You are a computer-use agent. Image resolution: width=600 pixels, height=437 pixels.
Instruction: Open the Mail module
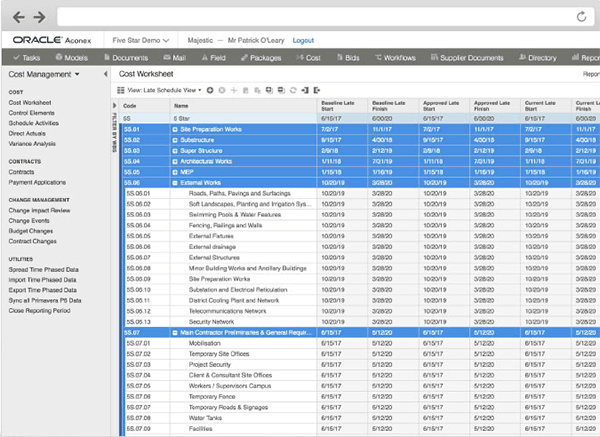point(174,57)
